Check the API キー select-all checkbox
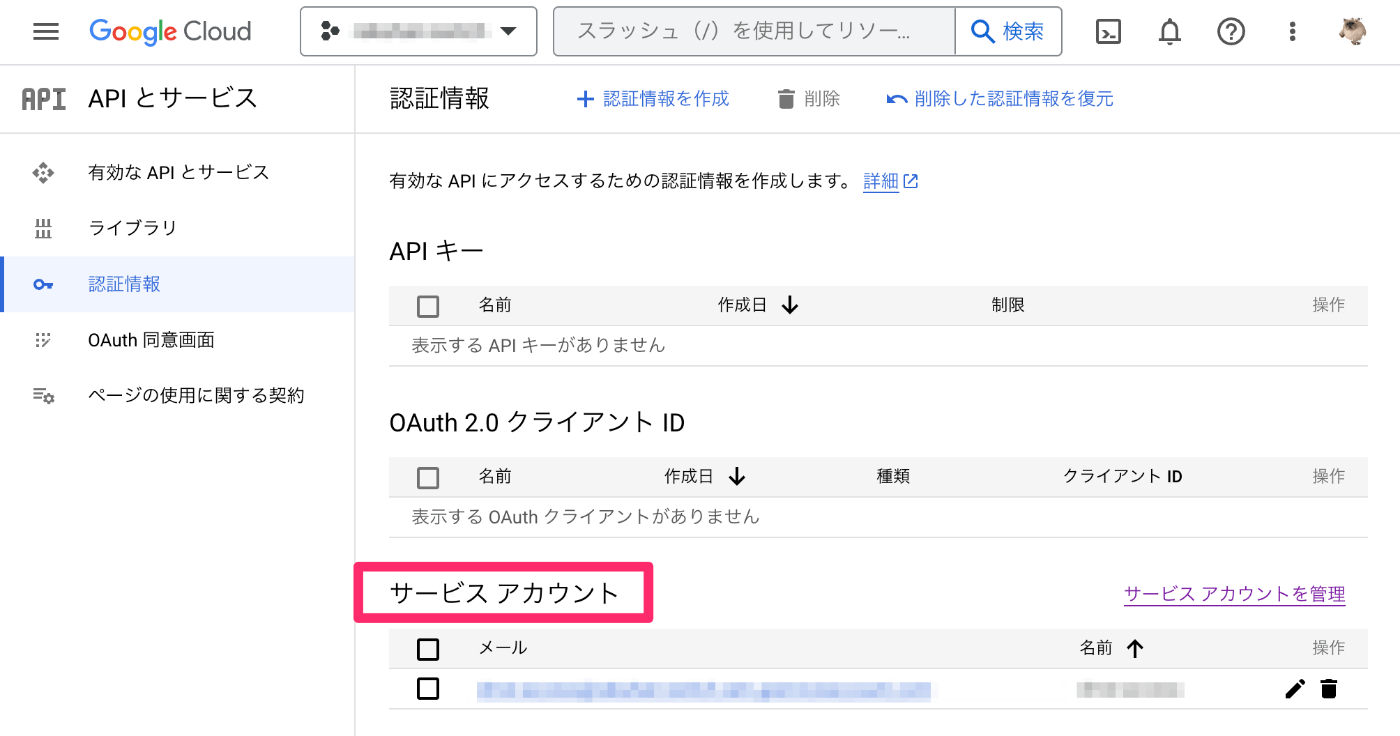 [428, 306]
